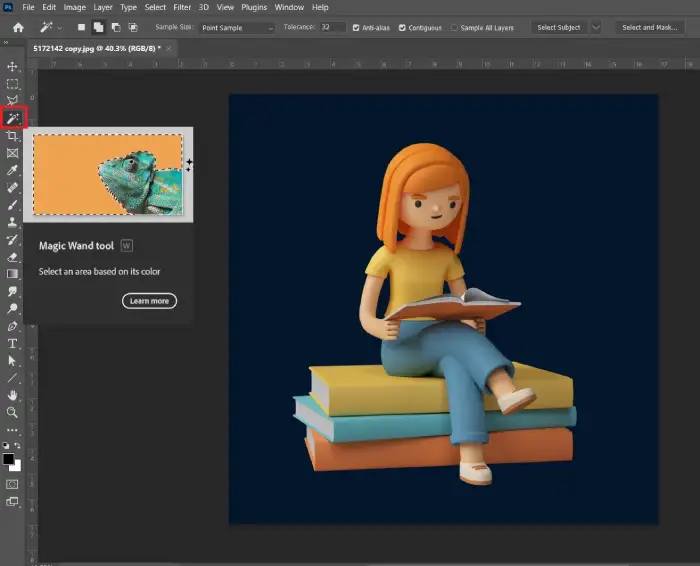Open the Filter menu

(x=182, y=7)
